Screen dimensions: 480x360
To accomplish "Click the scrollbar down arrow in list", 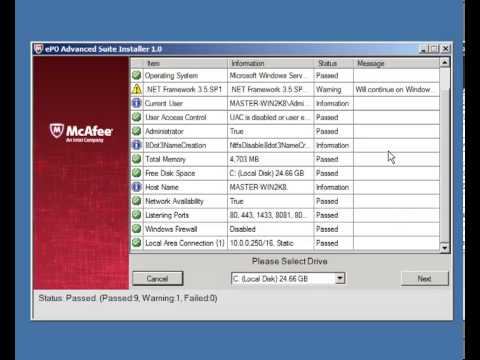I will 445,248.
